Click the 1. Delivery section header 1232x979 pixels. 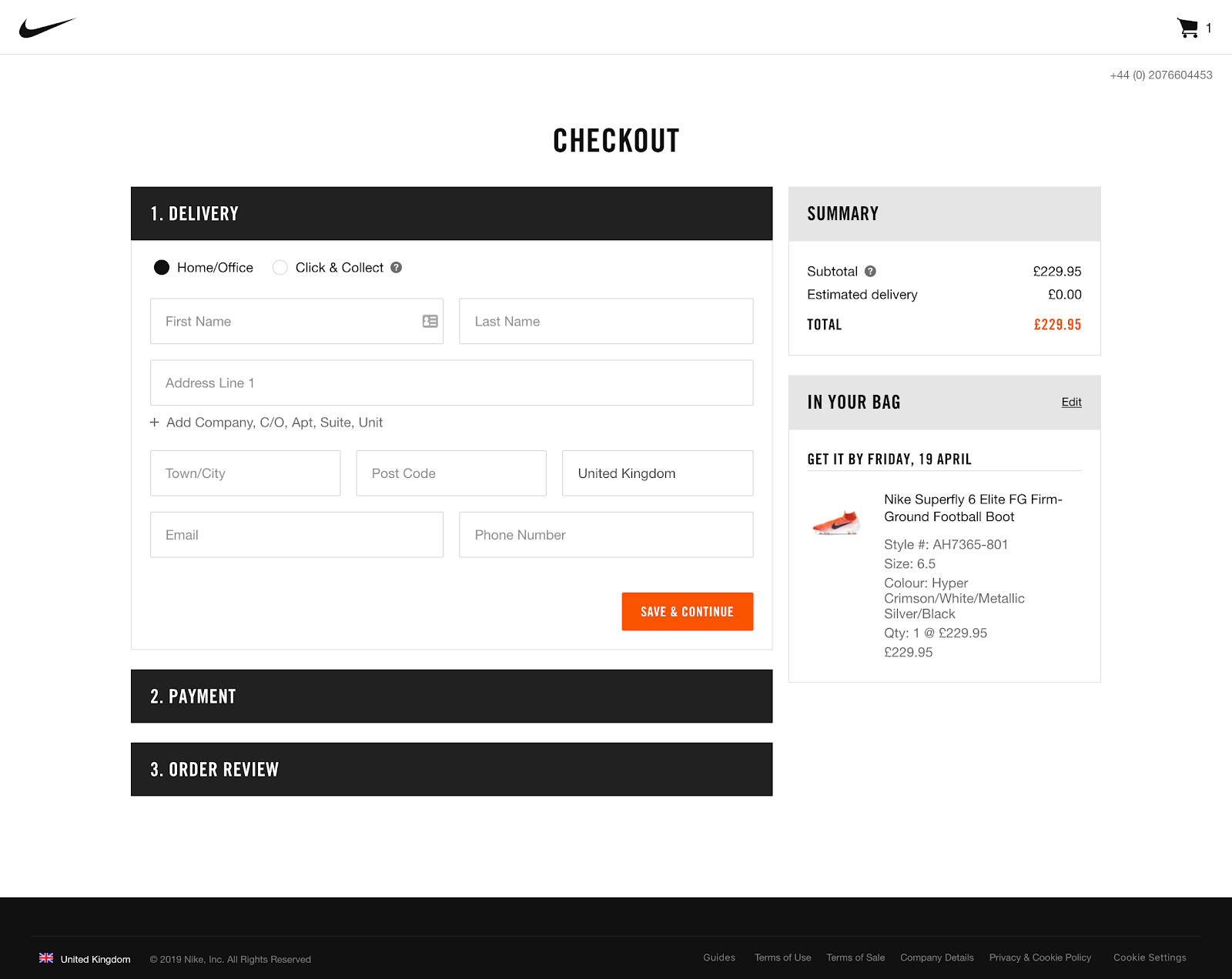pos(451,213)
